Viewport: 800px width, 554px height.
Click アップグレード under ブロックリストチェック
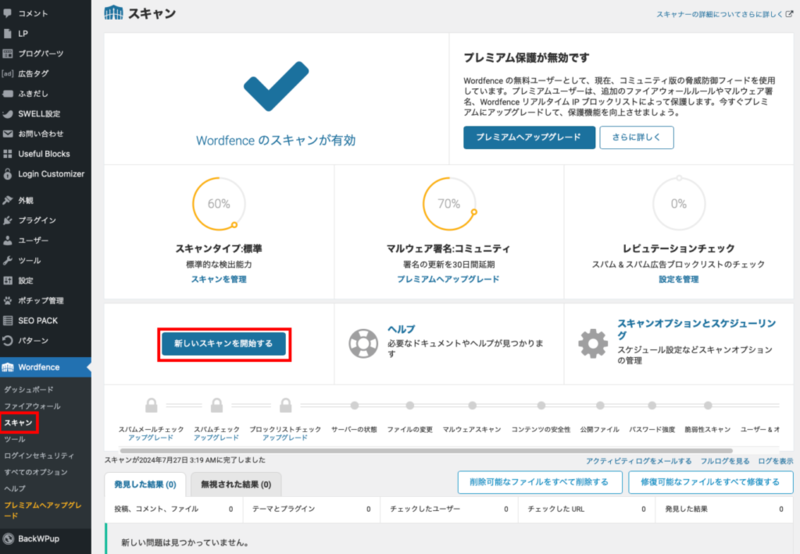click(x=285, y=438)
